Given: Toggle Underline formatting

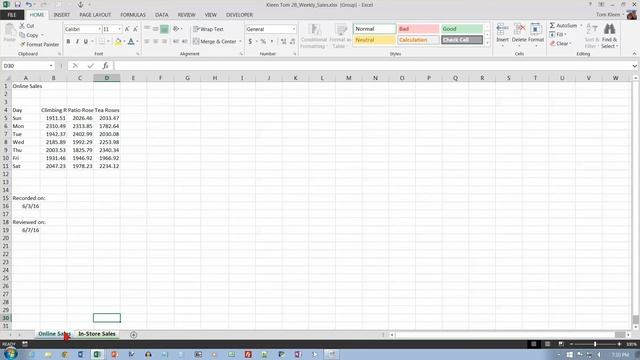Looking at the screenshot, I should (x=86, y=41).
